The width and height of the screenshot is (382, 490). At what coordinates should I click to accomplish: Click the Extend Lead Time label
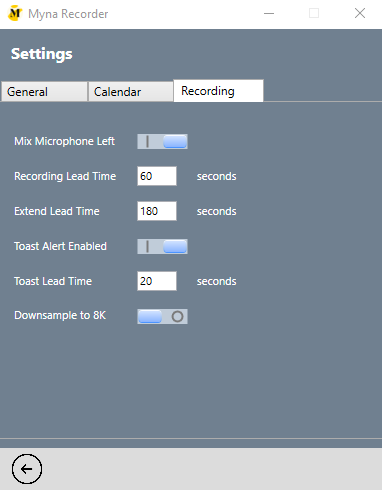coord(57,211)
